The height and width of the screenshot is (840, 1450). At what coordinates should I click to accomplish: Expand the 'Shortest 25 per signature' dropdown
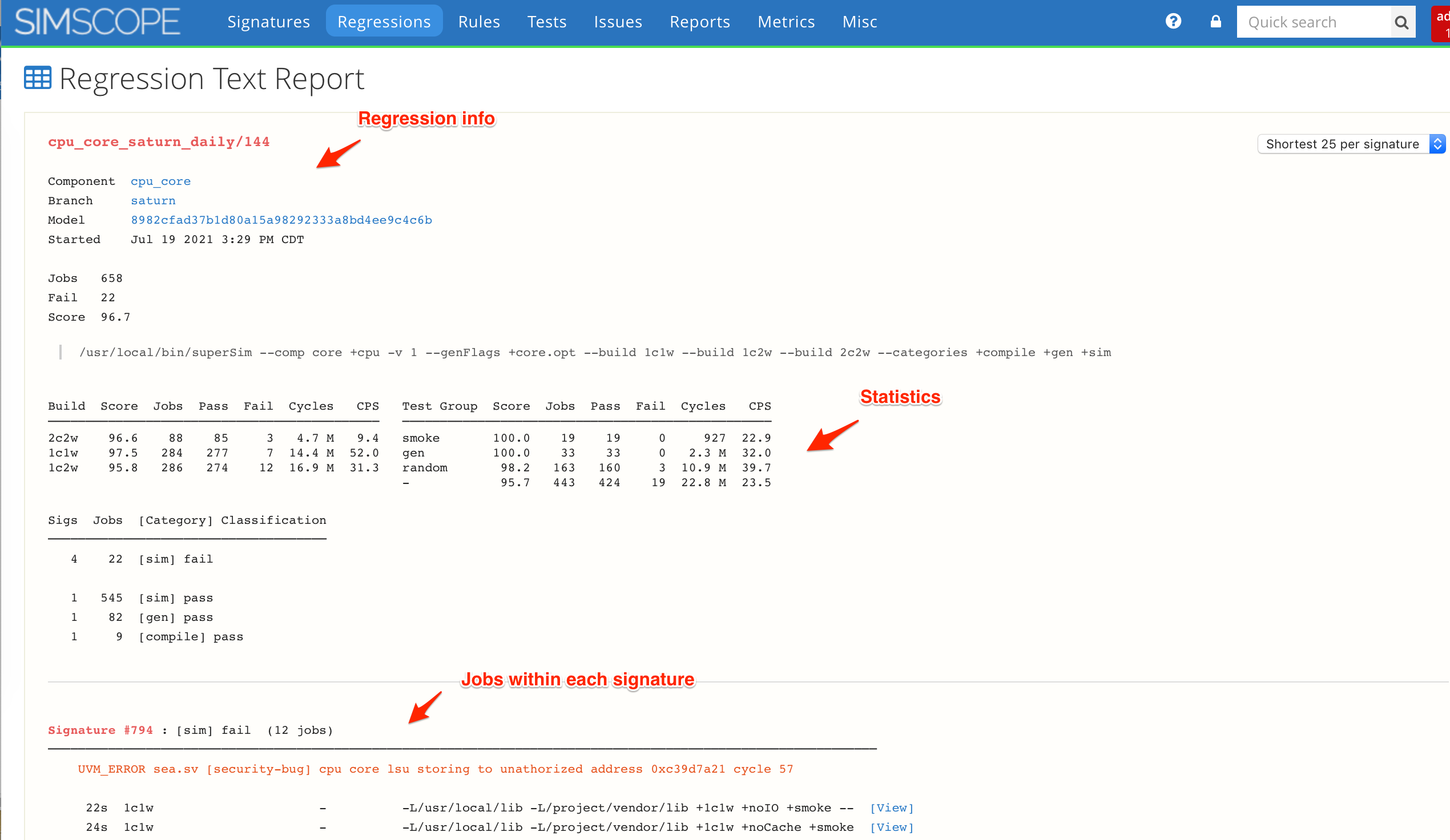coord(1431,144)
